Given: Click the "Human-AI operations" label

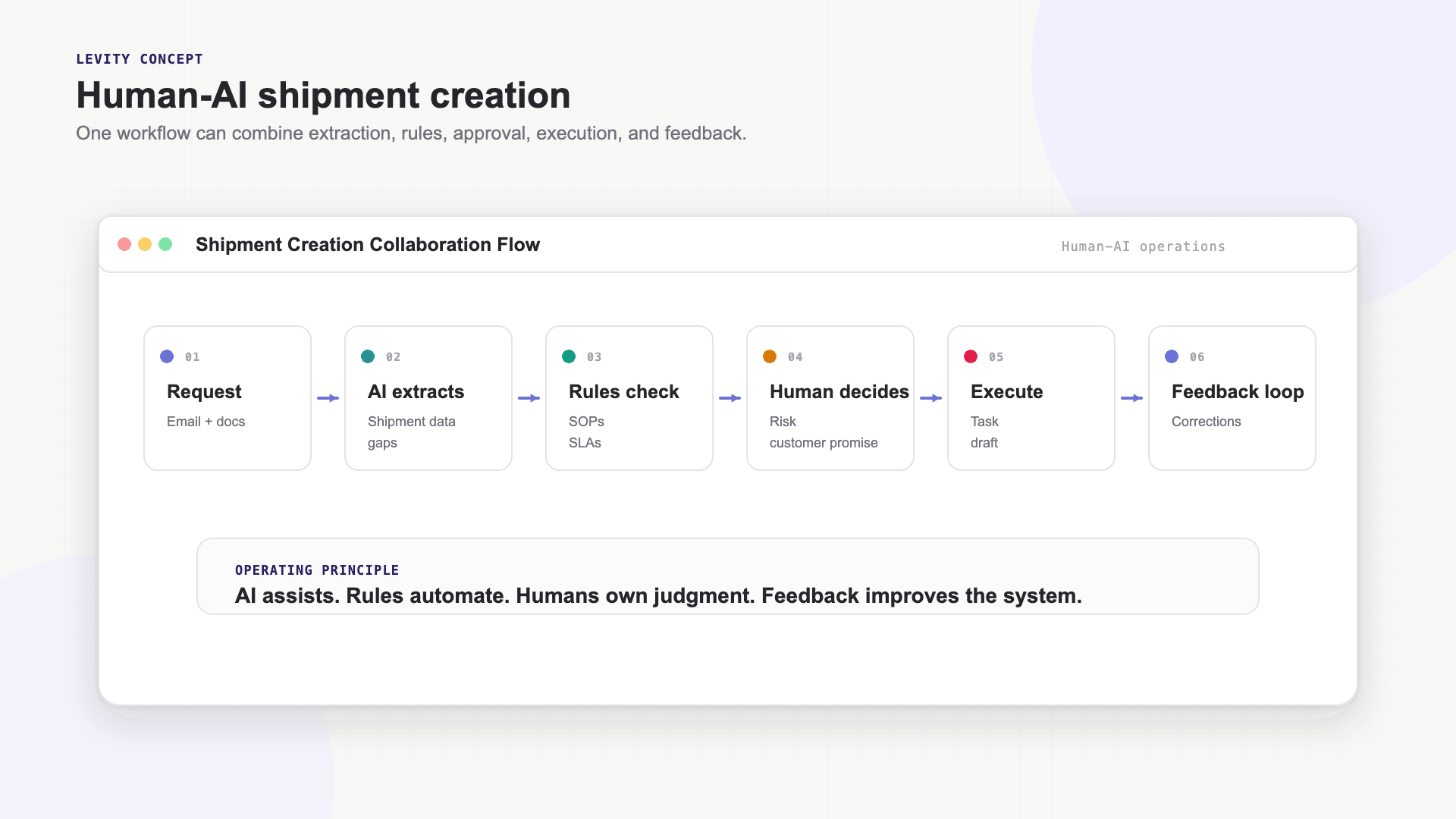Looking at the screenshot, I should click(x=1144, y=246).
